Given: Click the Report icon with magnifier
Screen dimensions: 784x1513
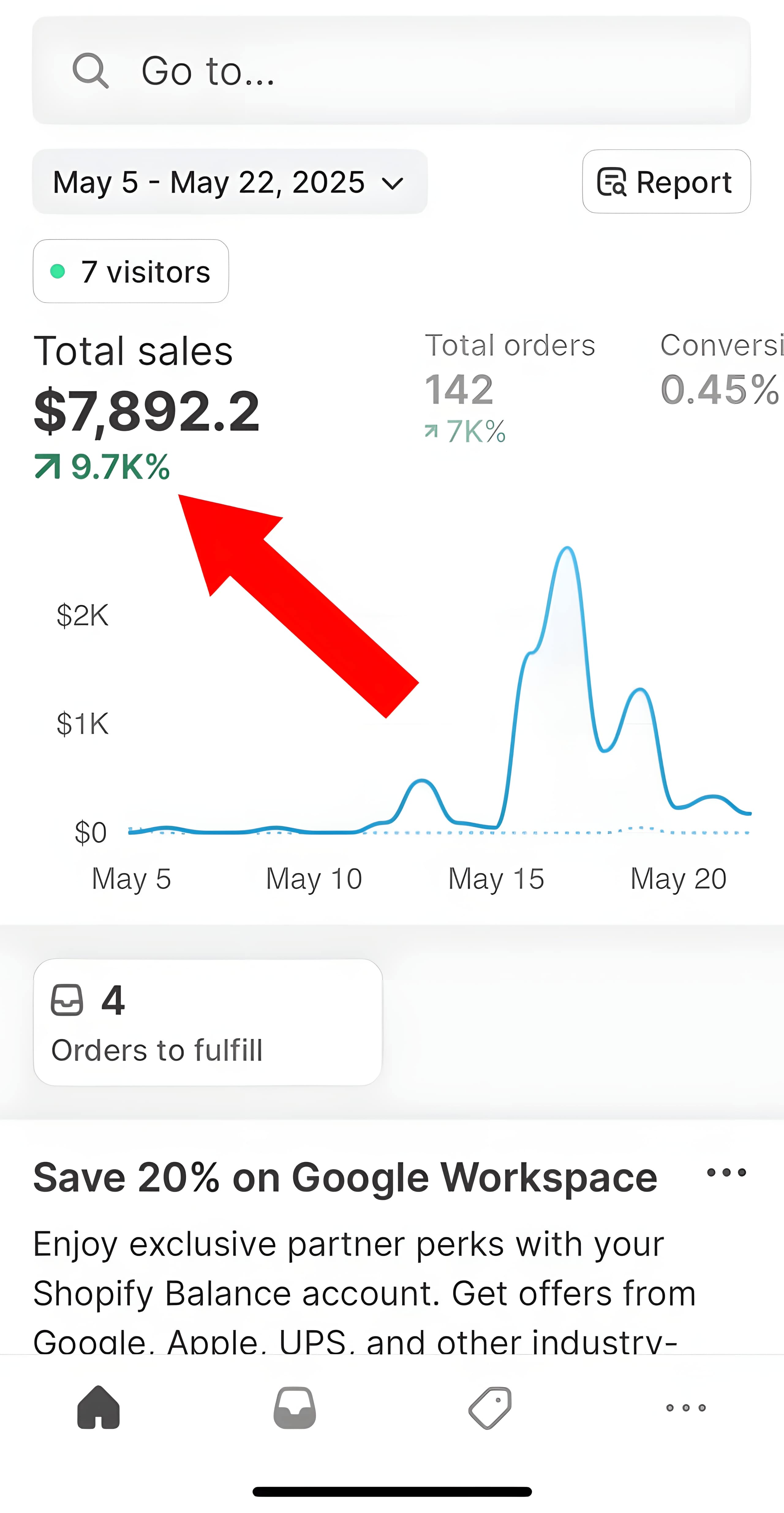Looking at the screenshot, I should [x=612, y=182].
